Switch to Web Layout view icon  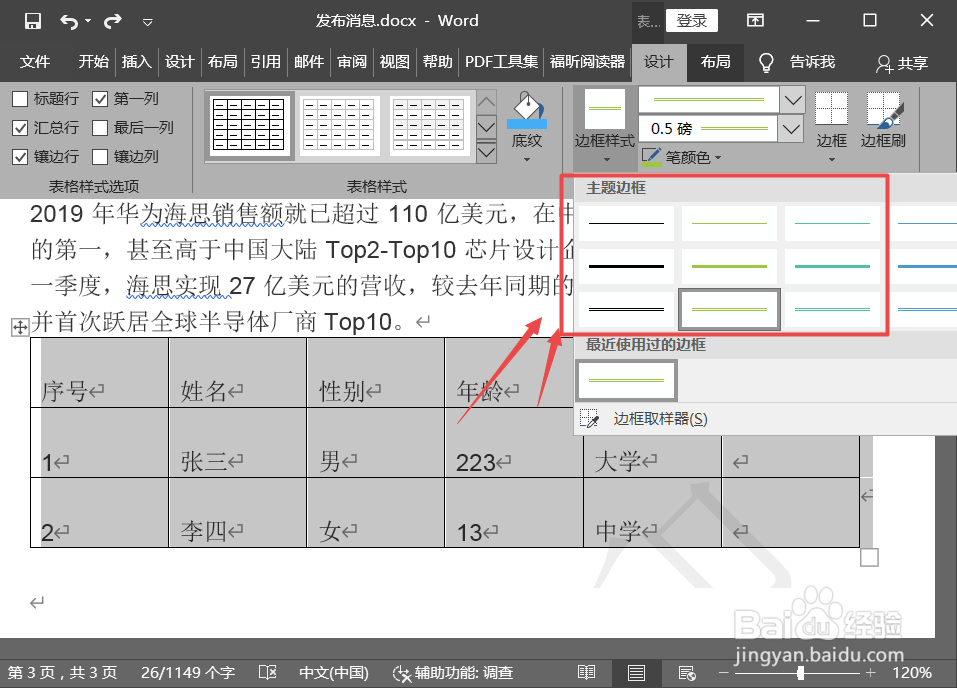click(x=687, y=673)
